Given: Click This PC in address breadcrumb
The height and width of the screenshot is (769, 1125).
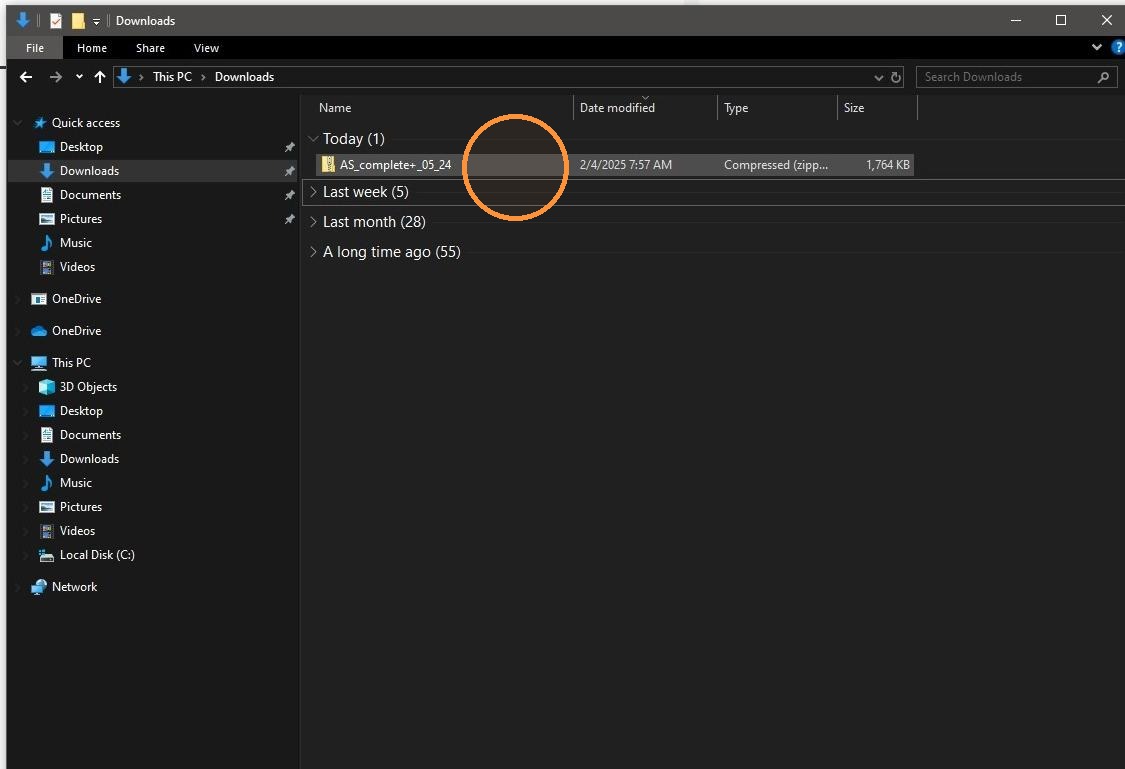Looking at the screenshot, I should click(172, 77).
